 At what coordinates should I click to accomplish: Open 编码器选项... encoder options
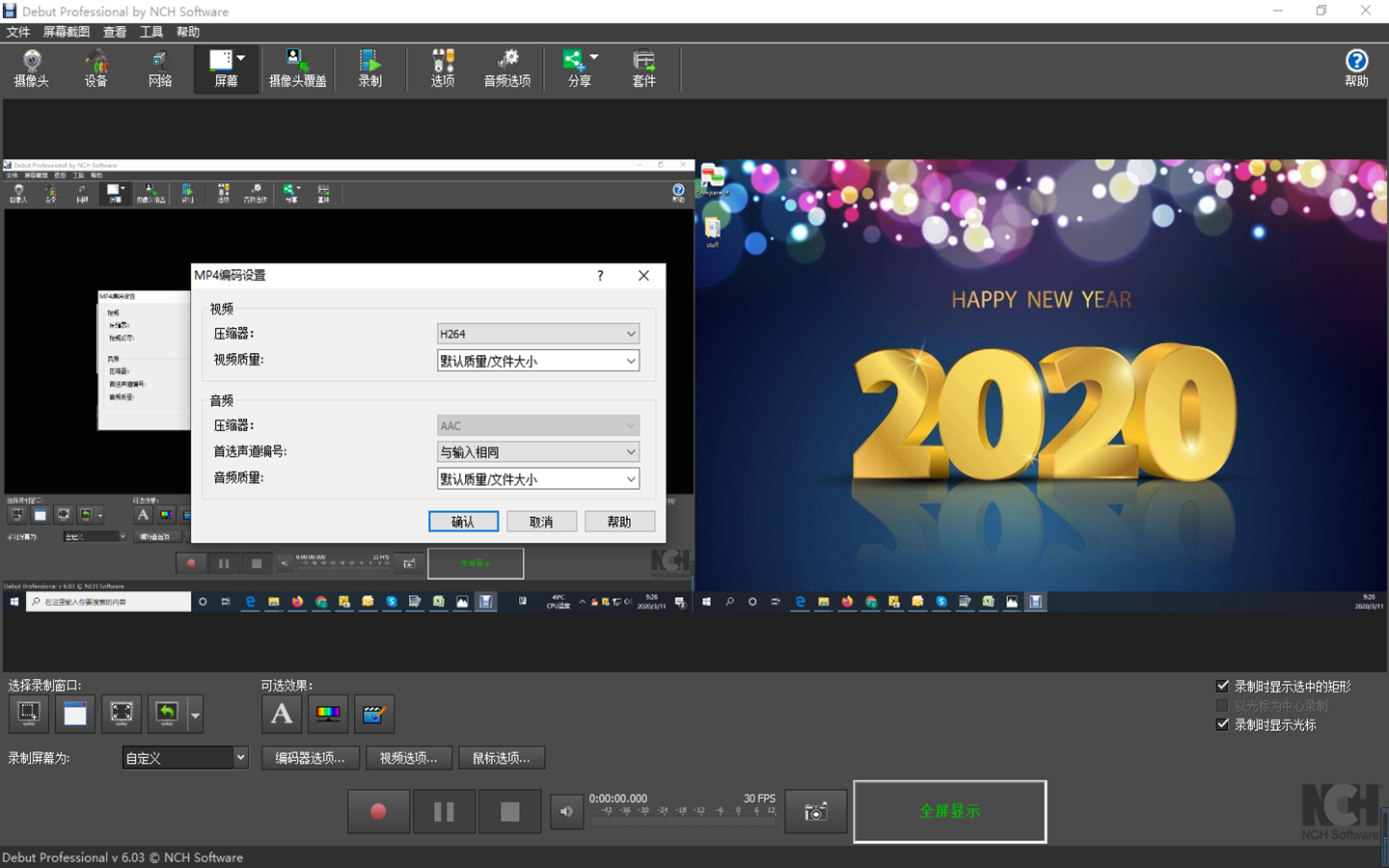tap(310, 758)
